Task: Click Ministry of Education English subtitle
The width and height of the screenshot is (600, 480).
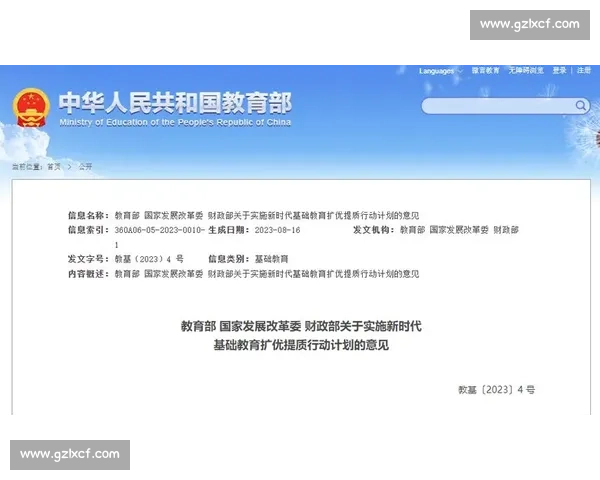Action: click(175, 122)
